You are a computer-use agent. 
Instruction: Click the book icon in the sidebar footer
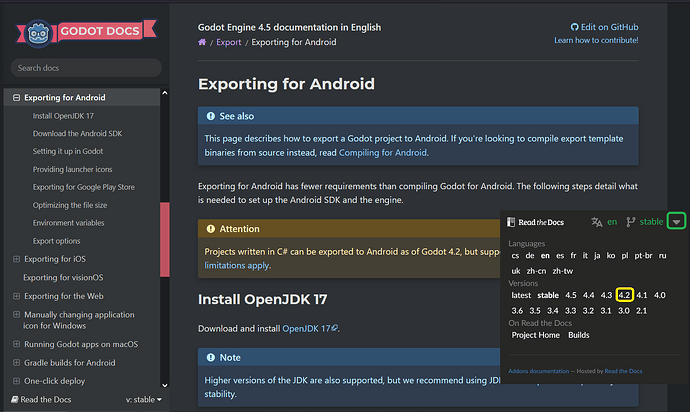(15, 401)
